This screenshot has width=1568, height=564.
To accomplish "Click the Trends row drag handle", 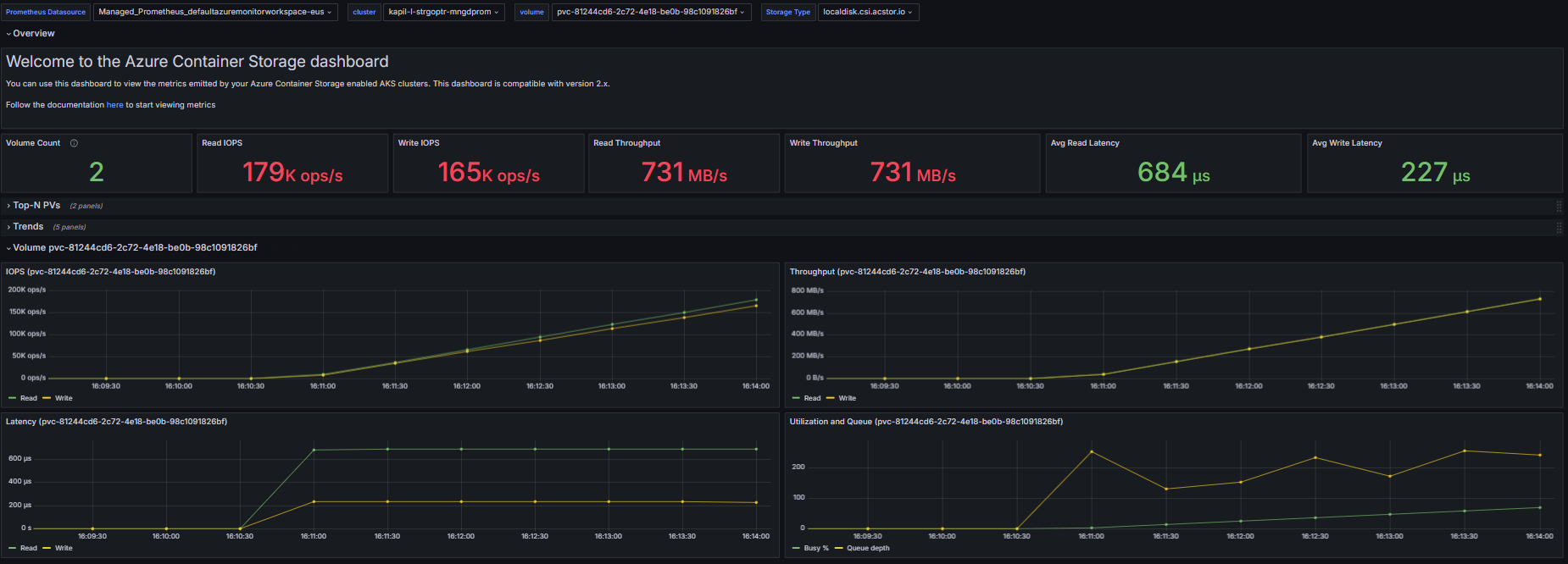I will 1559,227.
